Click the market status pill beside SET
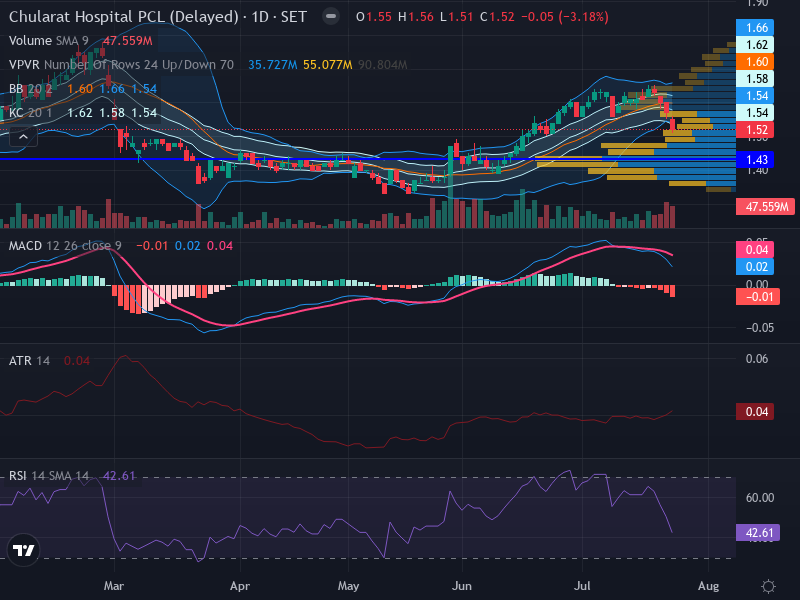Image resolution: width=800 pixels, height=600 pixels. click(331, 17)
